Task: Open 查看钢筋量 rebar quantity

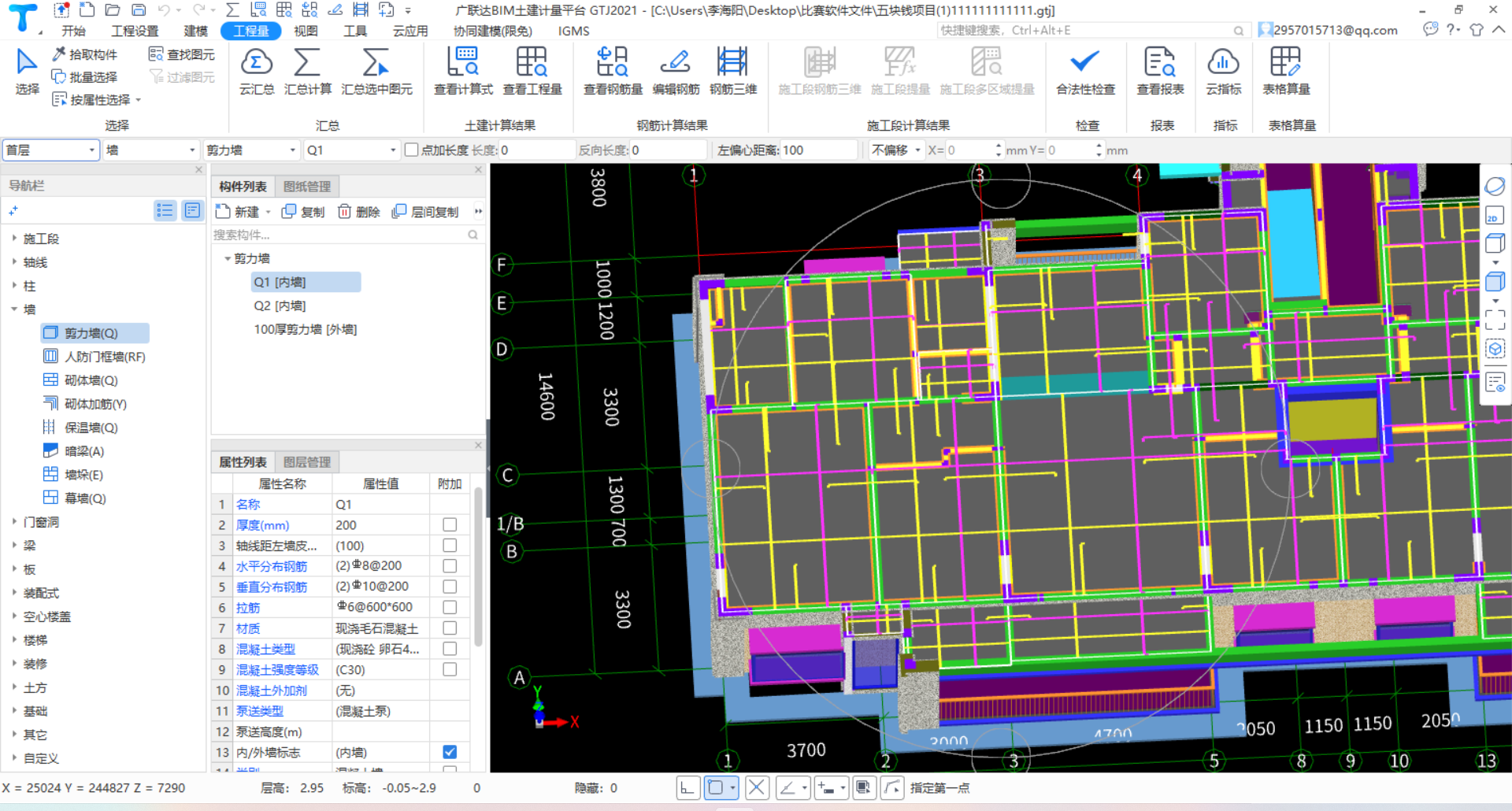Action: click(613, 72)
